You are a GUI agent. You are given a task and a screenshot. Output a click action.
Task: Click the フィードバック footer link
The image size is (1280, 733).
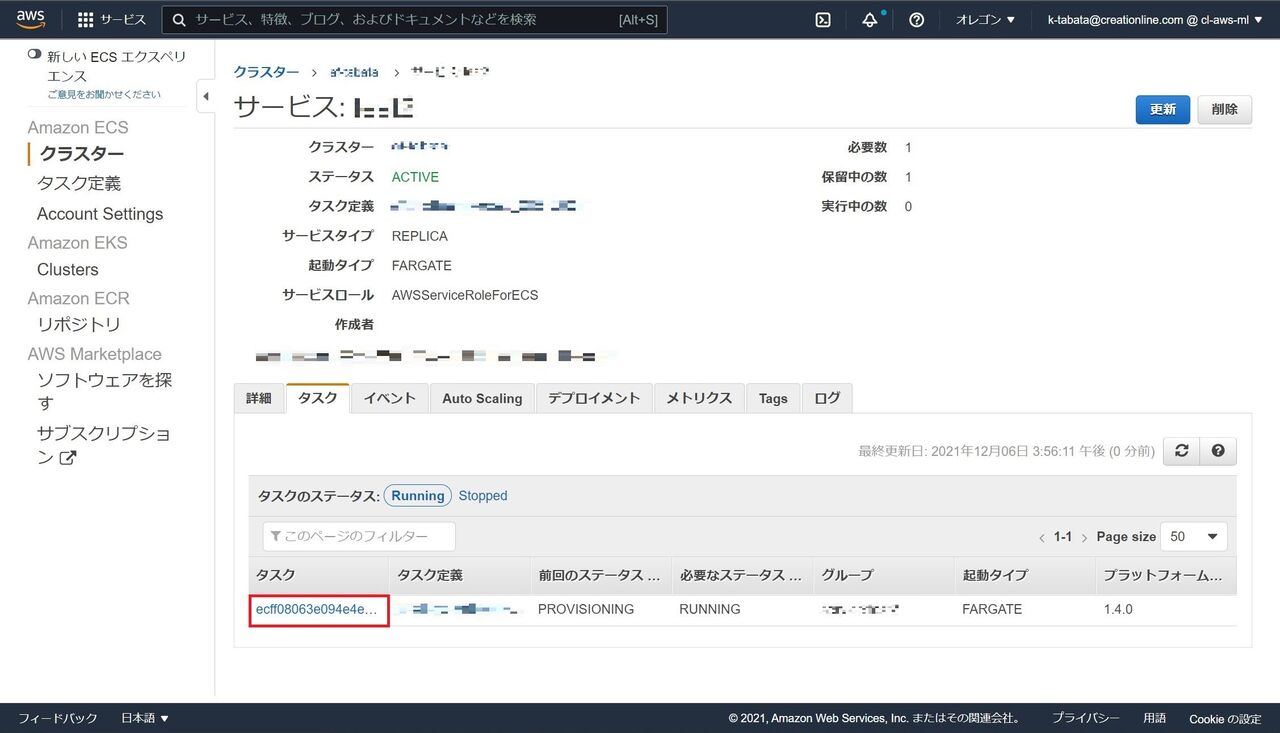[58, 718]
